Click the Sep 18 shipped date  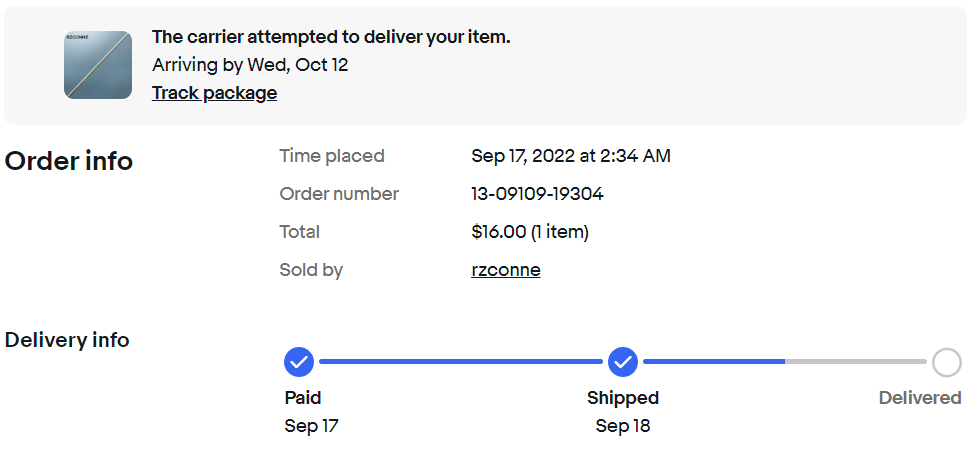coord(623,426)
